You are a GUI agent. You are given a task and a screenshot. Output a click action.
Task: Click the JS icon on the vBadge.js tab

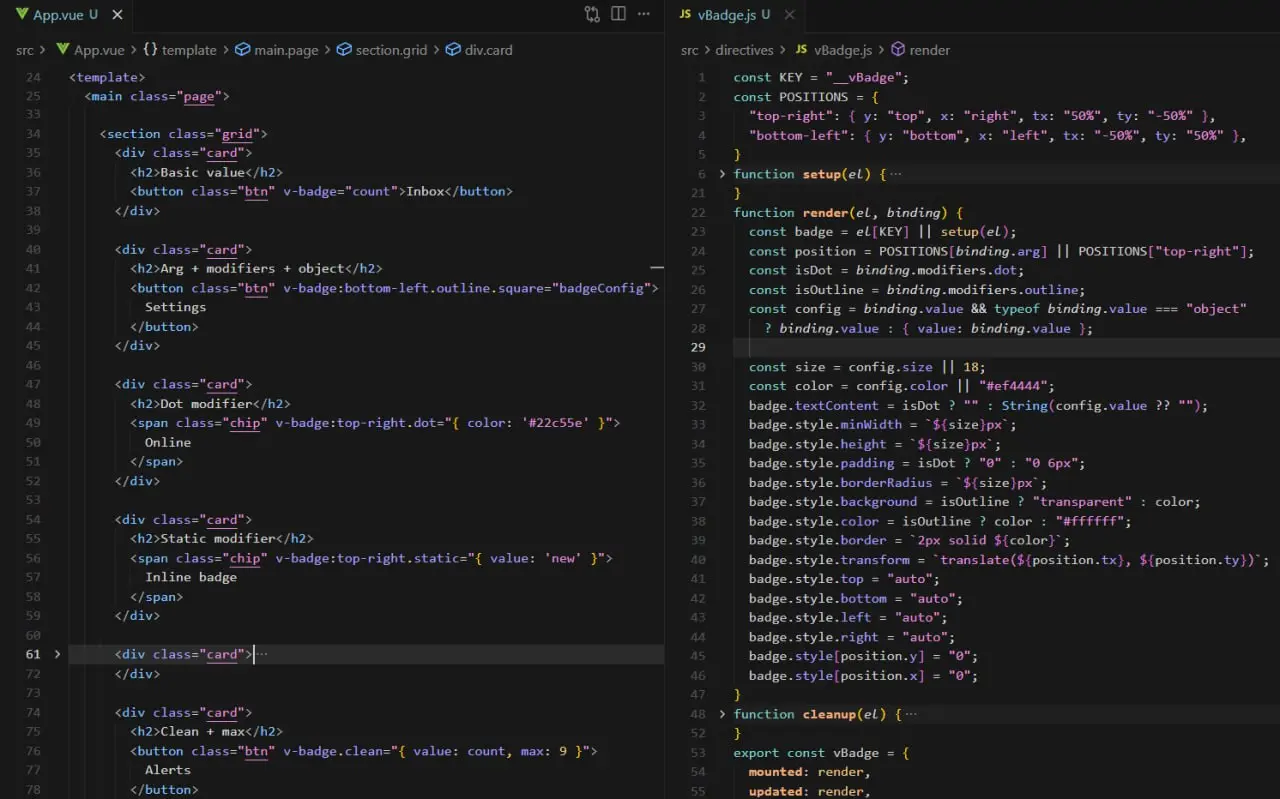tap(687, 15)
